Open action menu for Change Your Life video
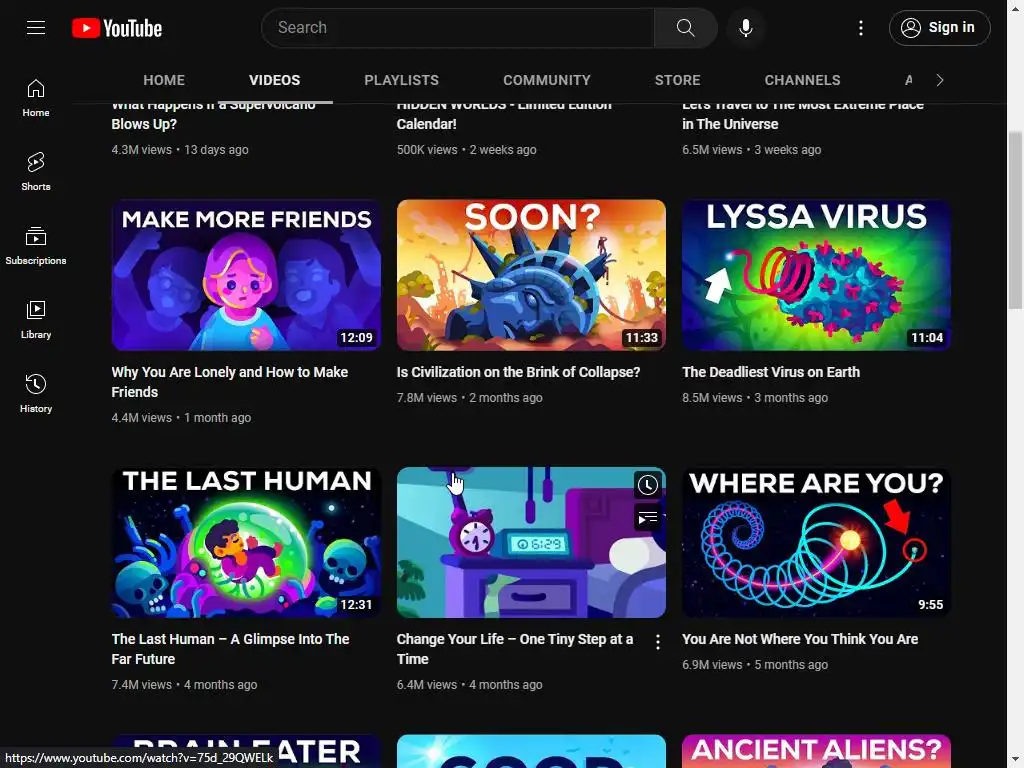Screen dimensions: 1024x768 pyautogui.click(x=658, y=643)
